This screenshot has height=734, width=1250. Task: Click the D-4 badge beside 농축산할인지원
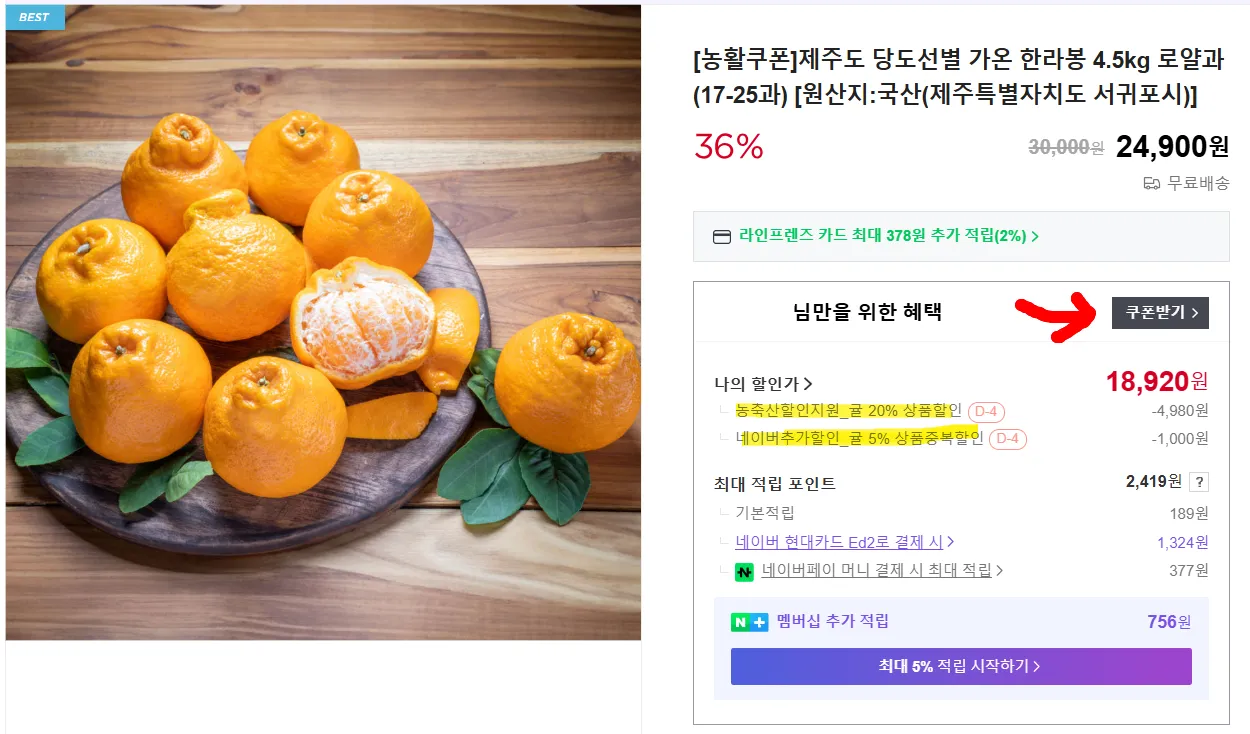coord(986,411)
